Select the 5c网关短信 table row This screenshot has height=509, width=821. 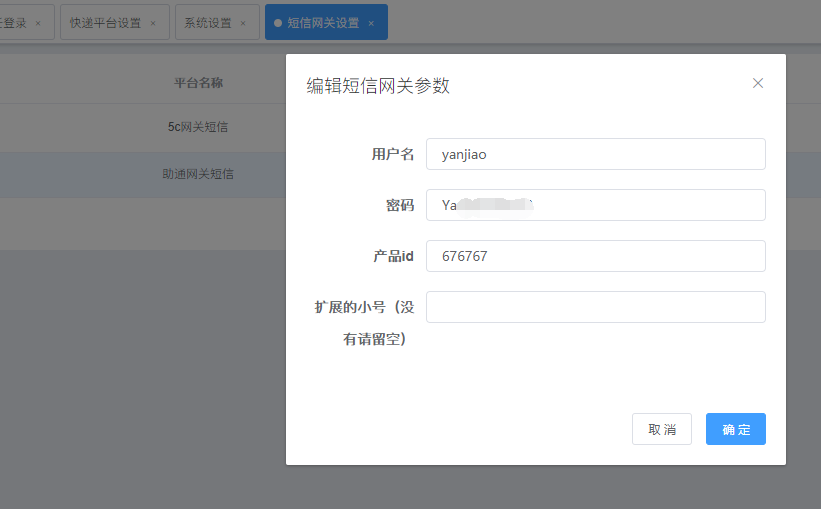(x=143, y=127)
